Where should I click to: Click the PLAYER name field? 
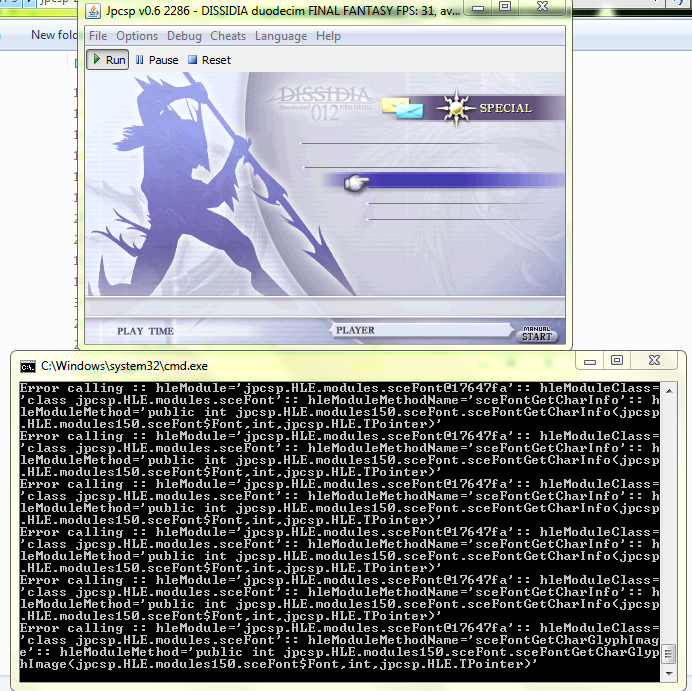pyautogui.click(x=421, y=330)
